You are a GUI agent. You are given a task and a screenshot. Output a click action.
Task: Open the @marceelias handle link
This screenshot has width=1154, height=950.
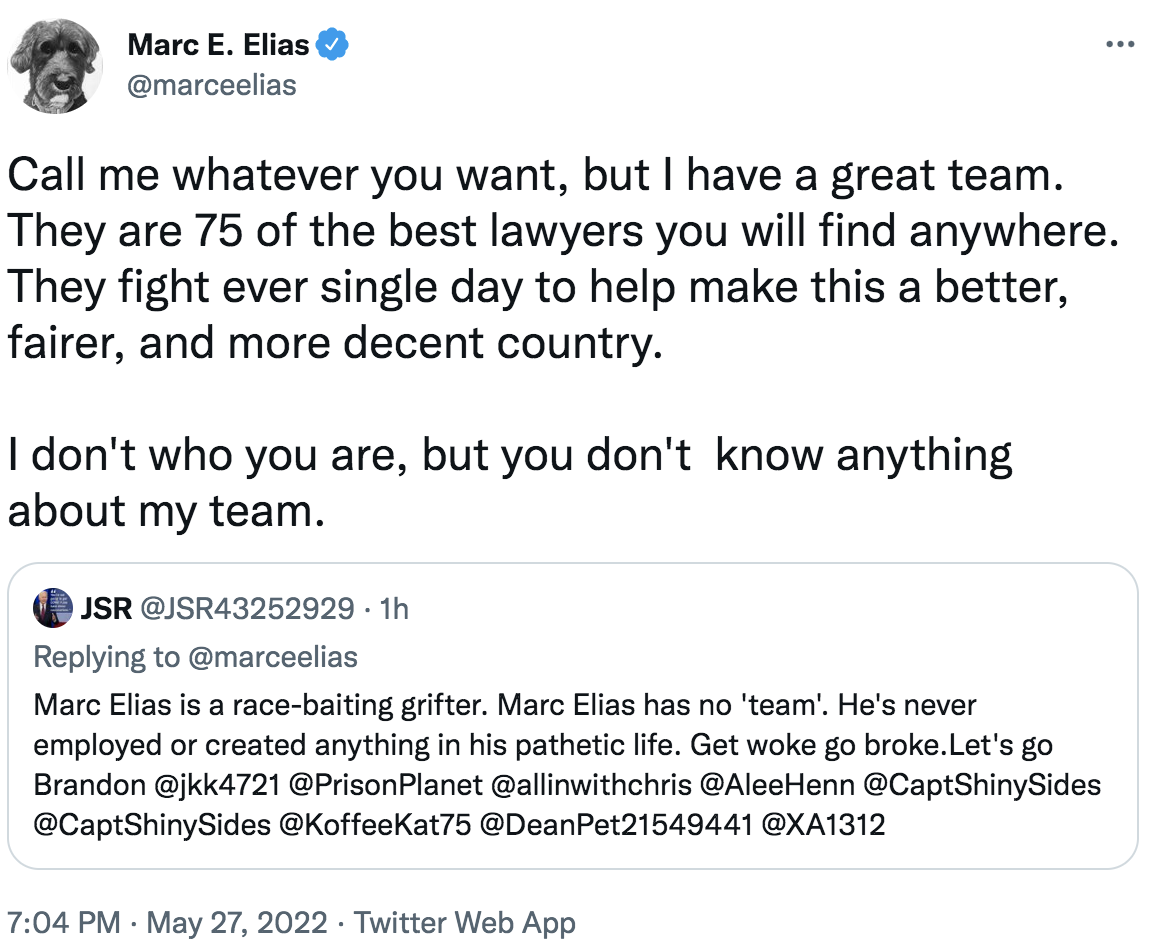coord(212,85)
